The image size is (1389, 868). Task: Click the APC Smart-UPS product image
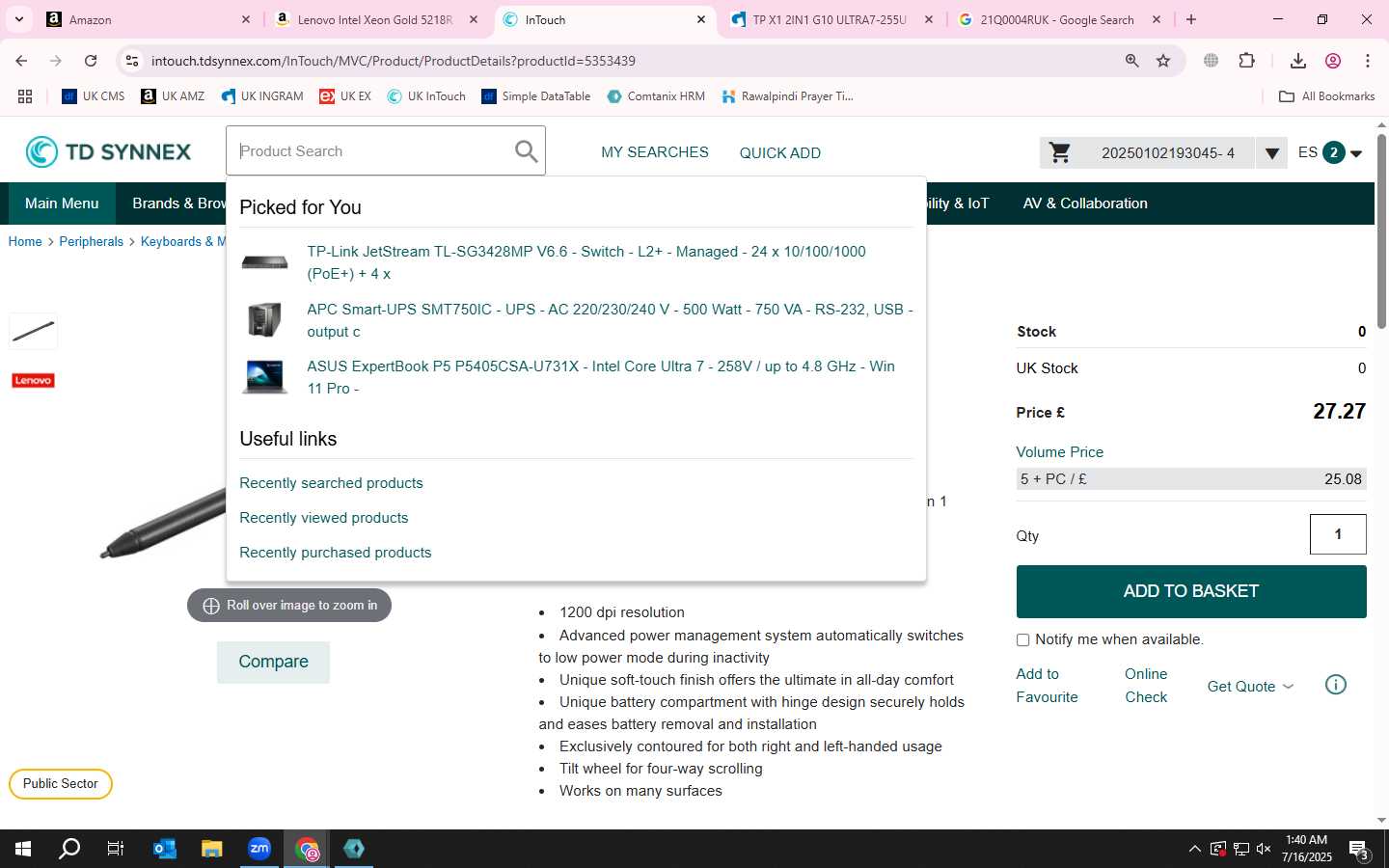click(x=264, y=319)
